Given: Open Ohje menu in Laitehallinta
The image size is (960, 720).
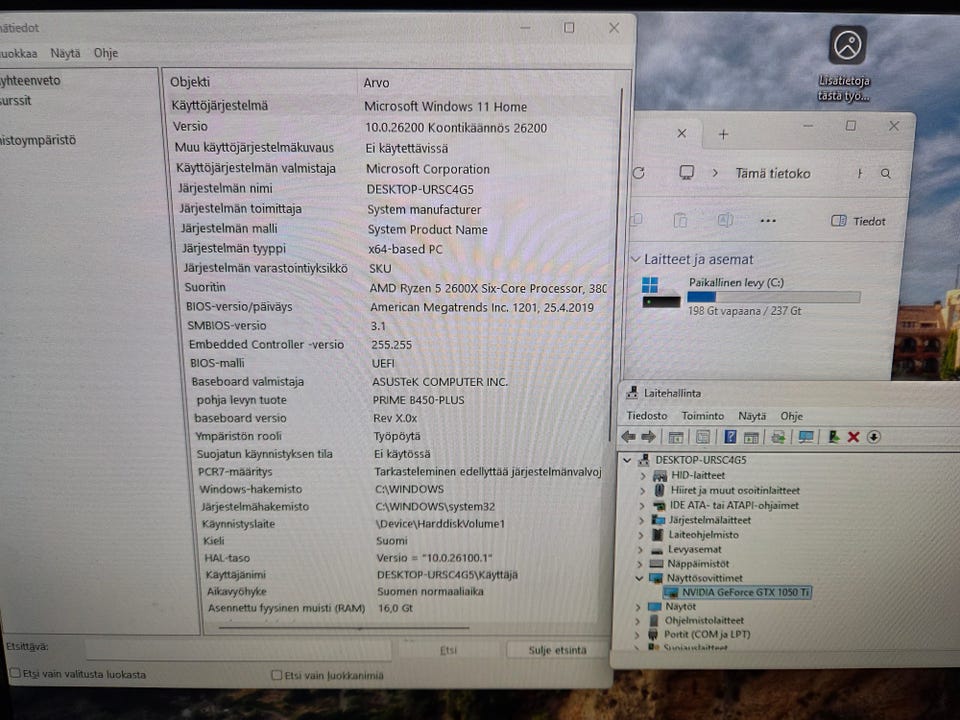Looking at the screenshot, I should (791, 416).
